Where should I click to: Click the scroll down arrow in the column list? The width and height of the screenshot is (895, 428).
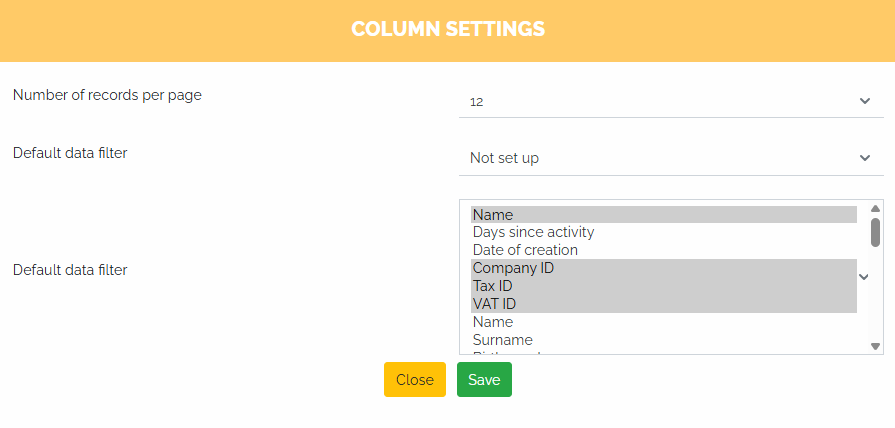875,346
